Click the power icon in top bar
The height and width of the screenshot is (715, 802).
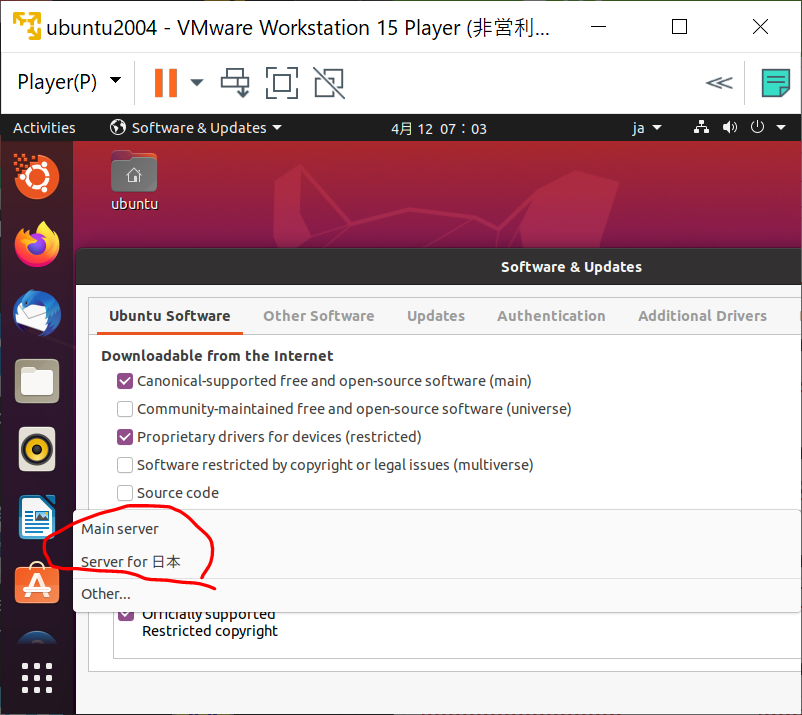pos(758,127)
